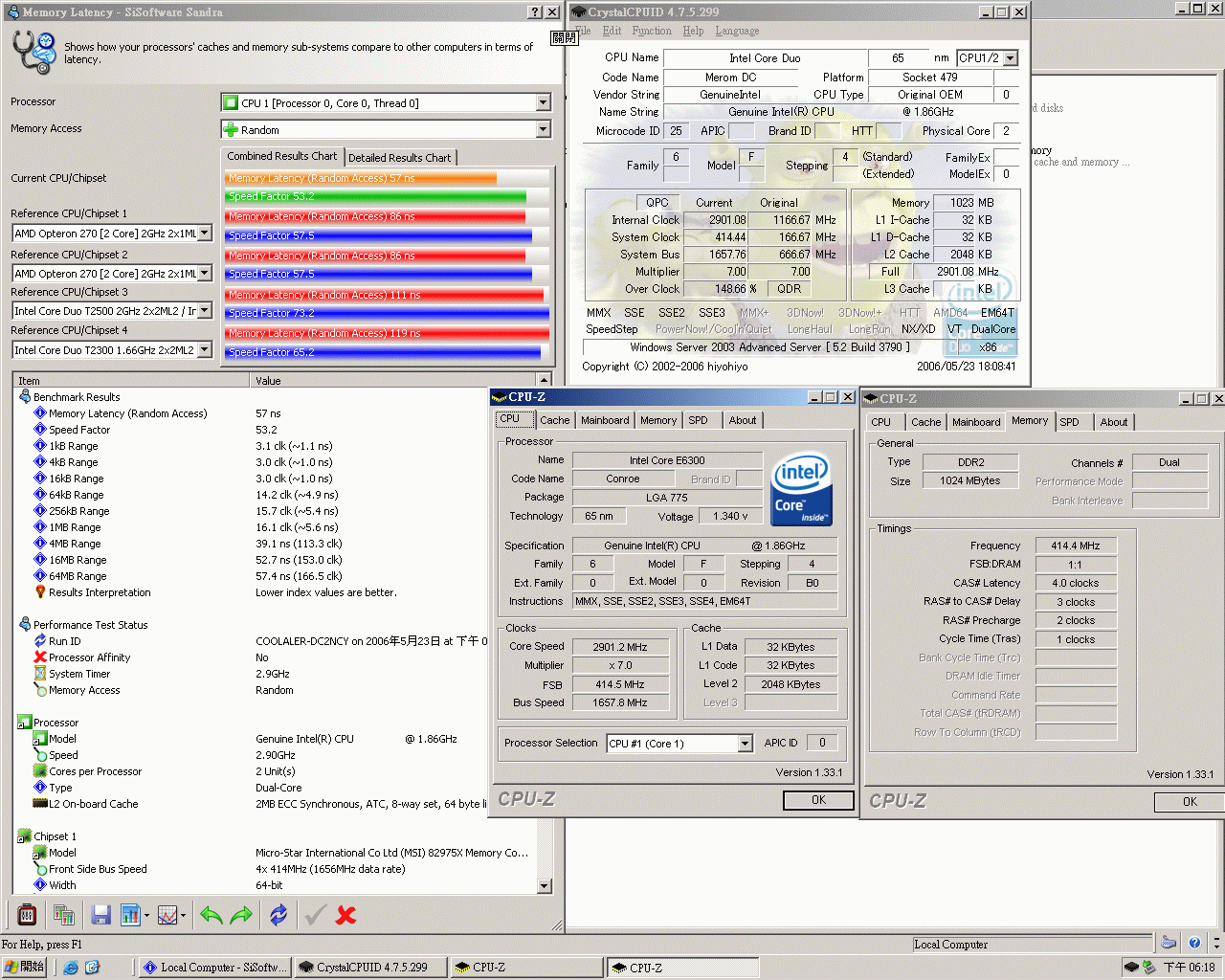This screenshot has width=1225, height=980.
Task: Open Mainboard tab in CPU-Z processor window
Action: coord(605,420)
